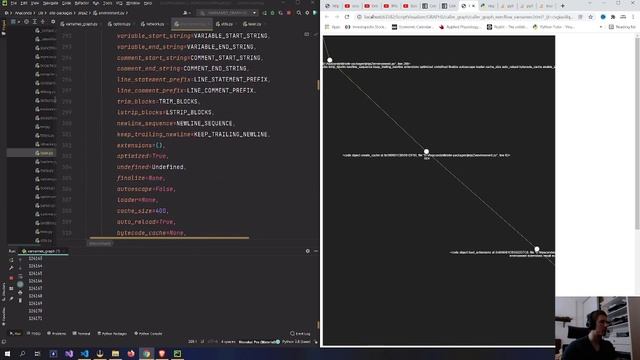The width and height of the screenshot is (640, 360).
Task: Click the Python interpreter status bar entry
Action: coord(296,342)
